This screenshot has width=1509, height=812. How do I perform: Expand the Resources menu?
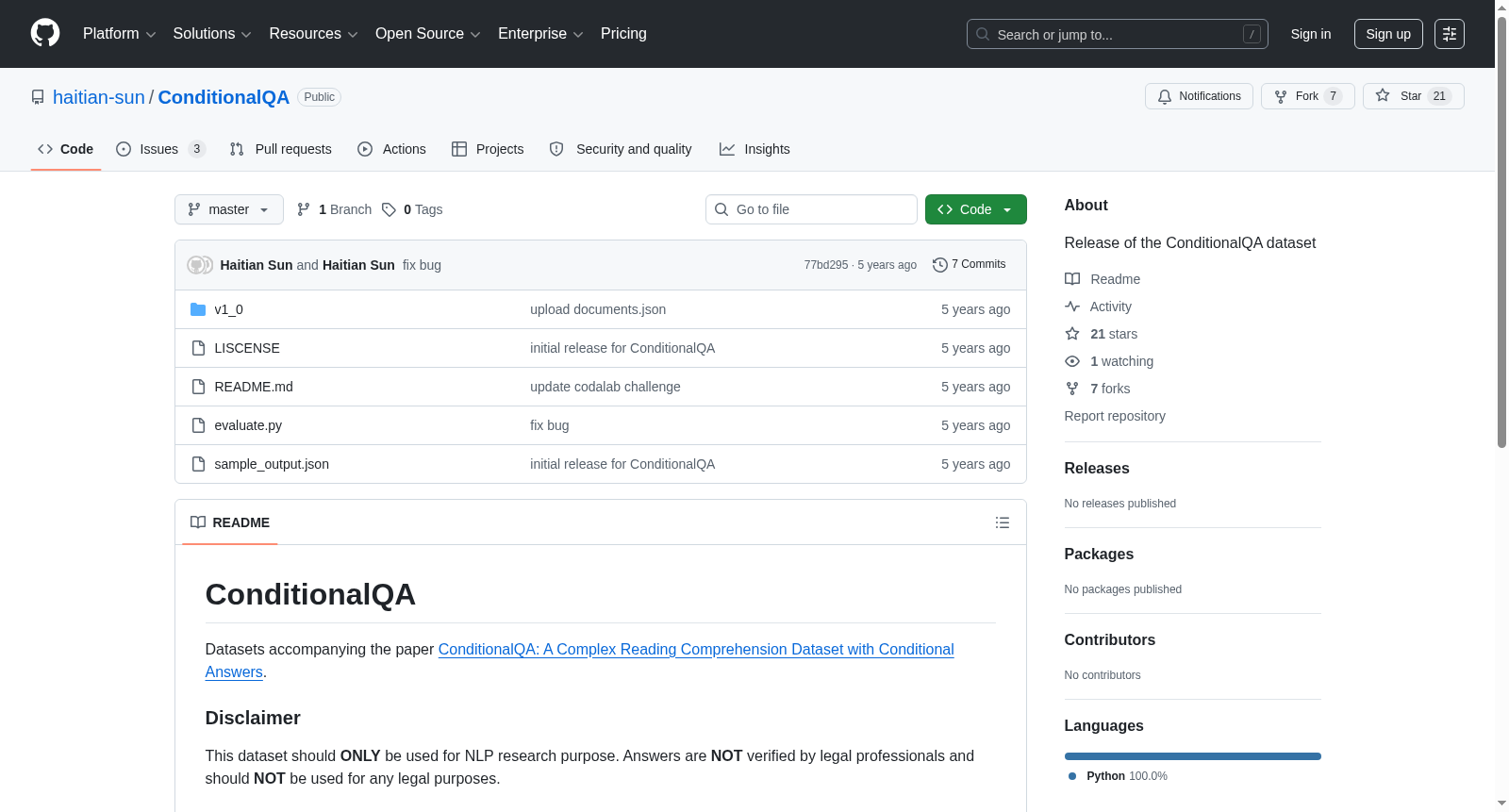pos(314,34)
